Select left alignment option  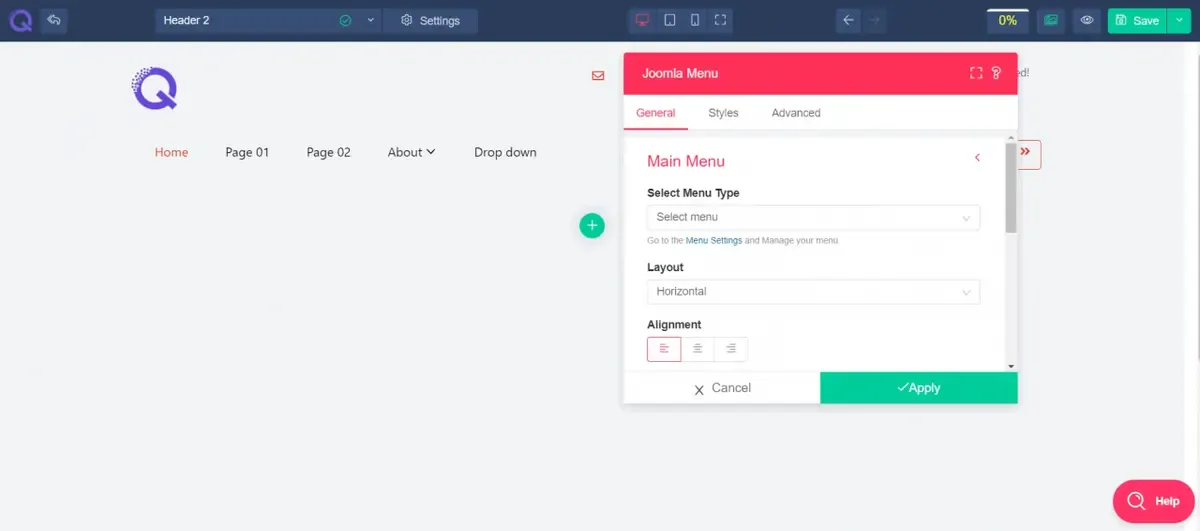(x=664, y=349)
